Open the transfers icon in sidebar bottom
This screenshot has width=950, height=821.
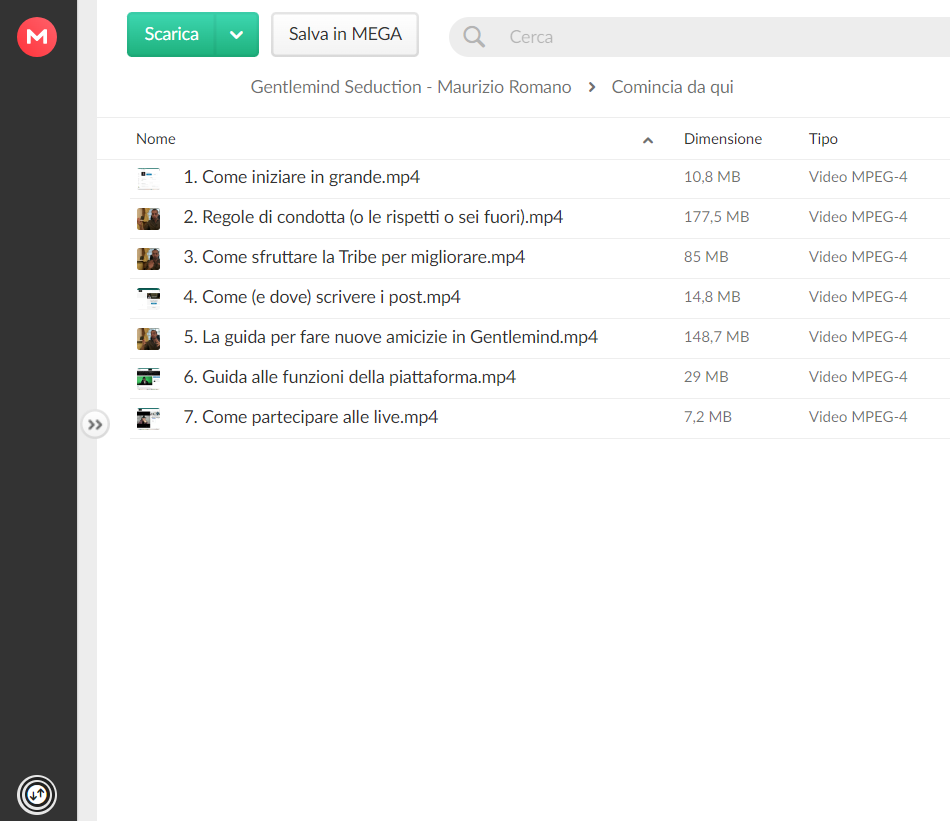(x=37, y=794)
